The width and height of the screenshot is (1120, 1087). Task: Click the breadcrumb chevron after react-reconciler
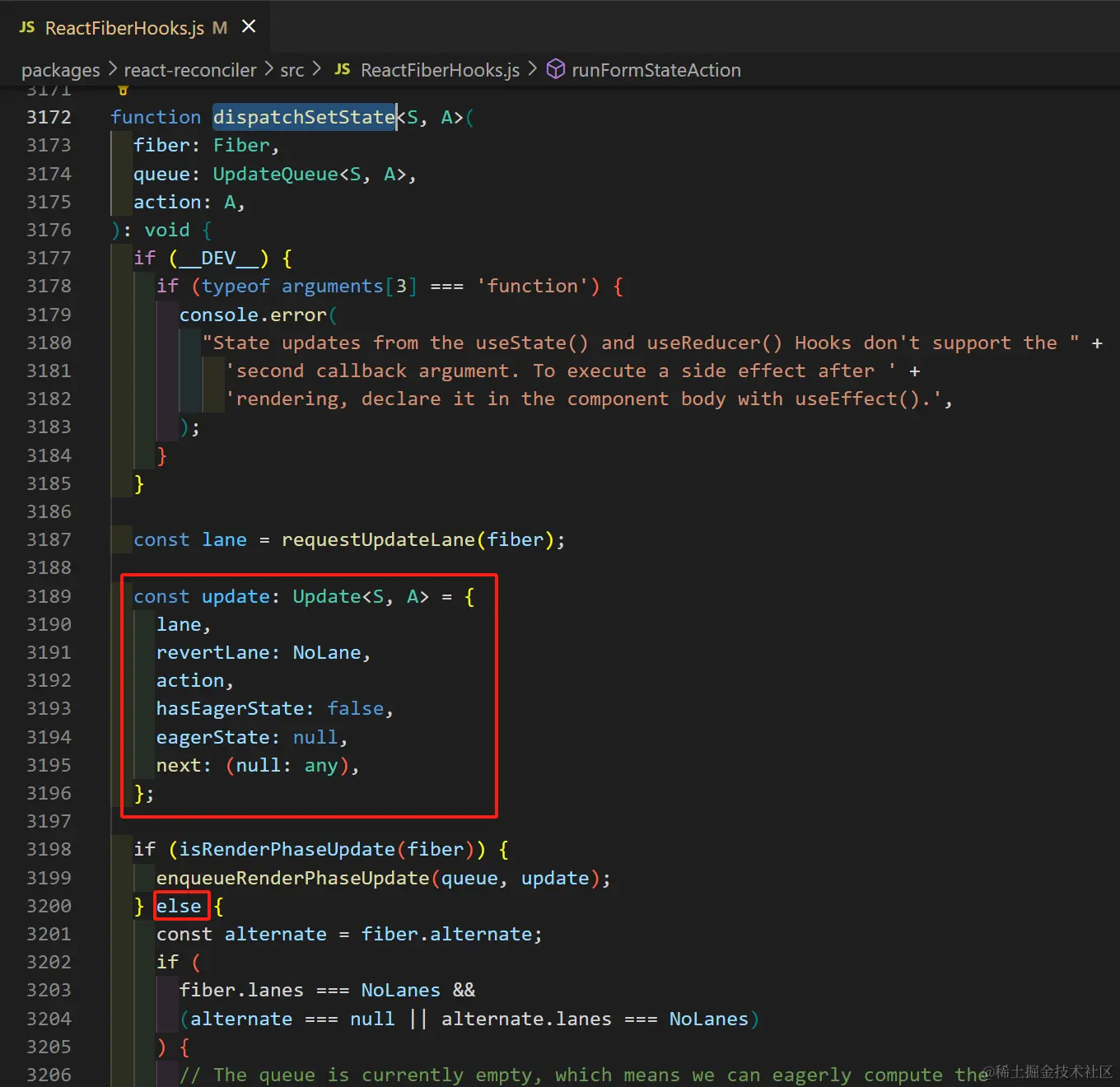(x=268, y=69)
